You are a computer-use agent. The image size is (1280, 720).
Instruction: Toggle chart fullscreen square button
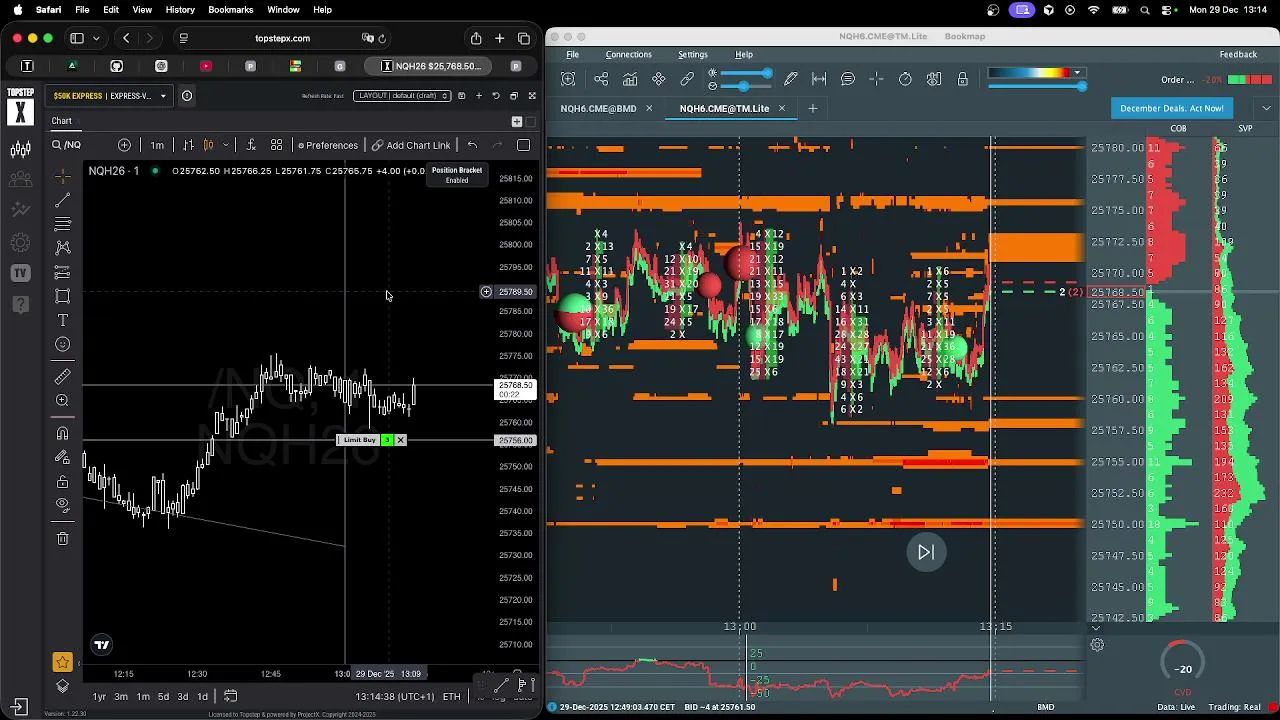523,145
